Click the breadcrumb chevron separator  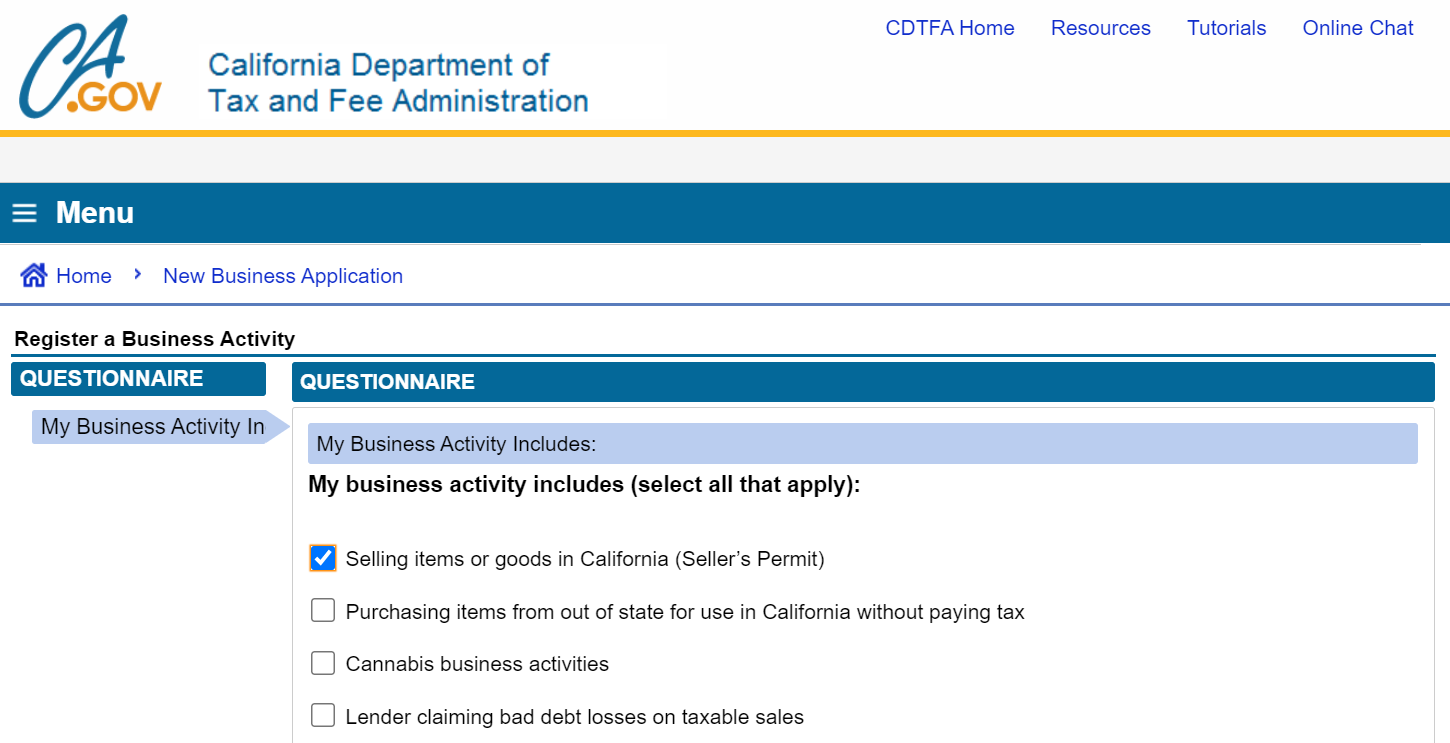point(138,274)
